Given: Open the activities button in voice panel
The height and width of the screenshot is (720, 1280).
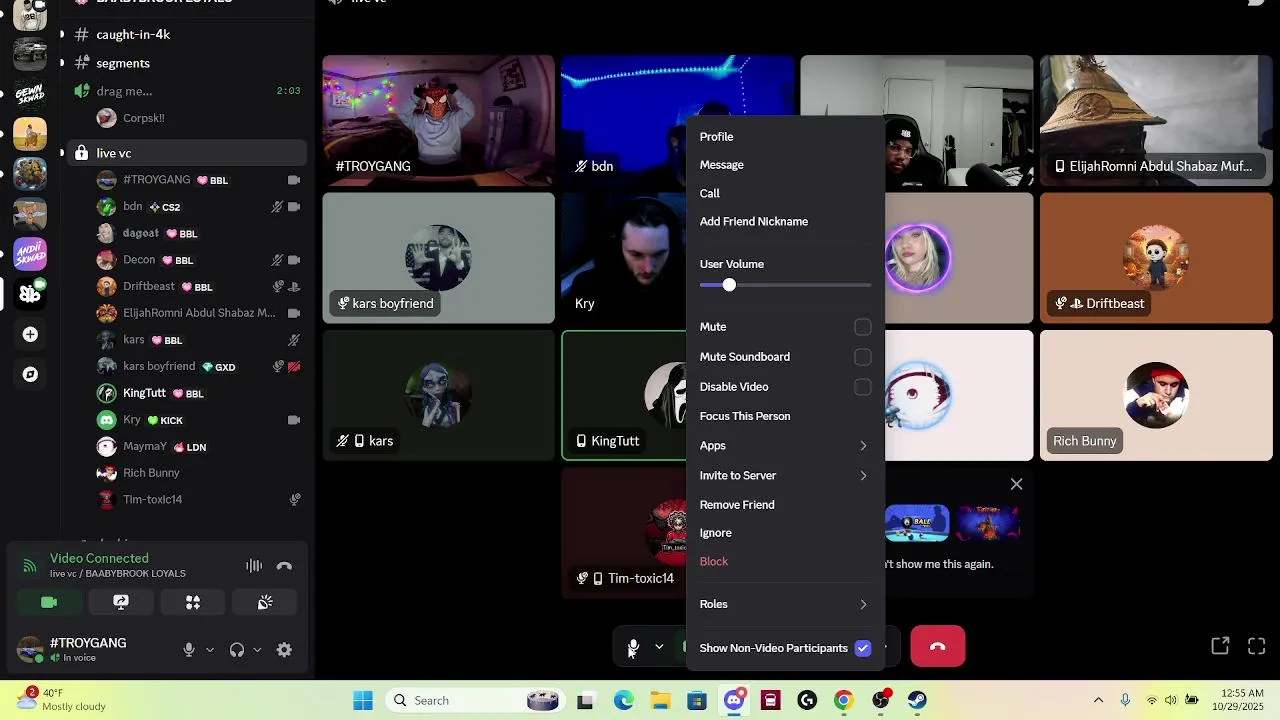Looking at the screenshot, I should (x=193, y=602).
